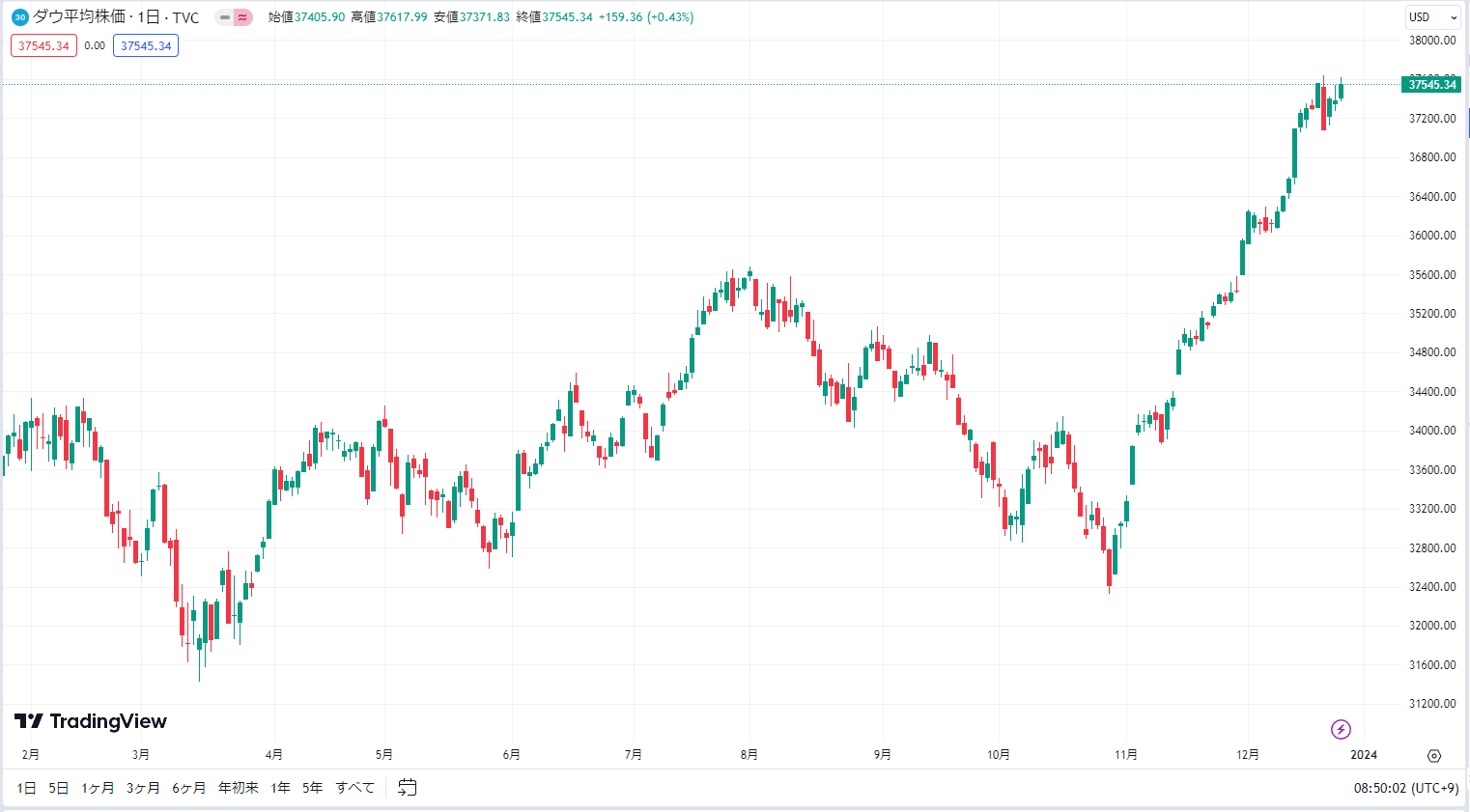Click the 2024 label on time axis
The image size is (1470, 812).
click(x=1364, y=755)
